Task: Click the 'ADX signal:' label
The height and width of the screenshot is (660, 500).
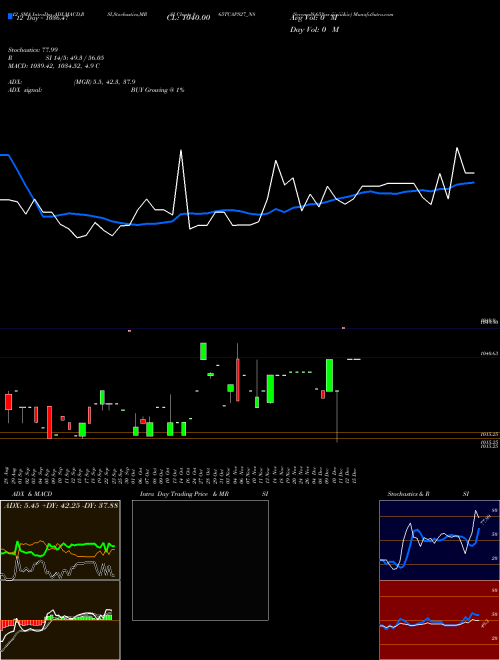Action: click(25, 90)
